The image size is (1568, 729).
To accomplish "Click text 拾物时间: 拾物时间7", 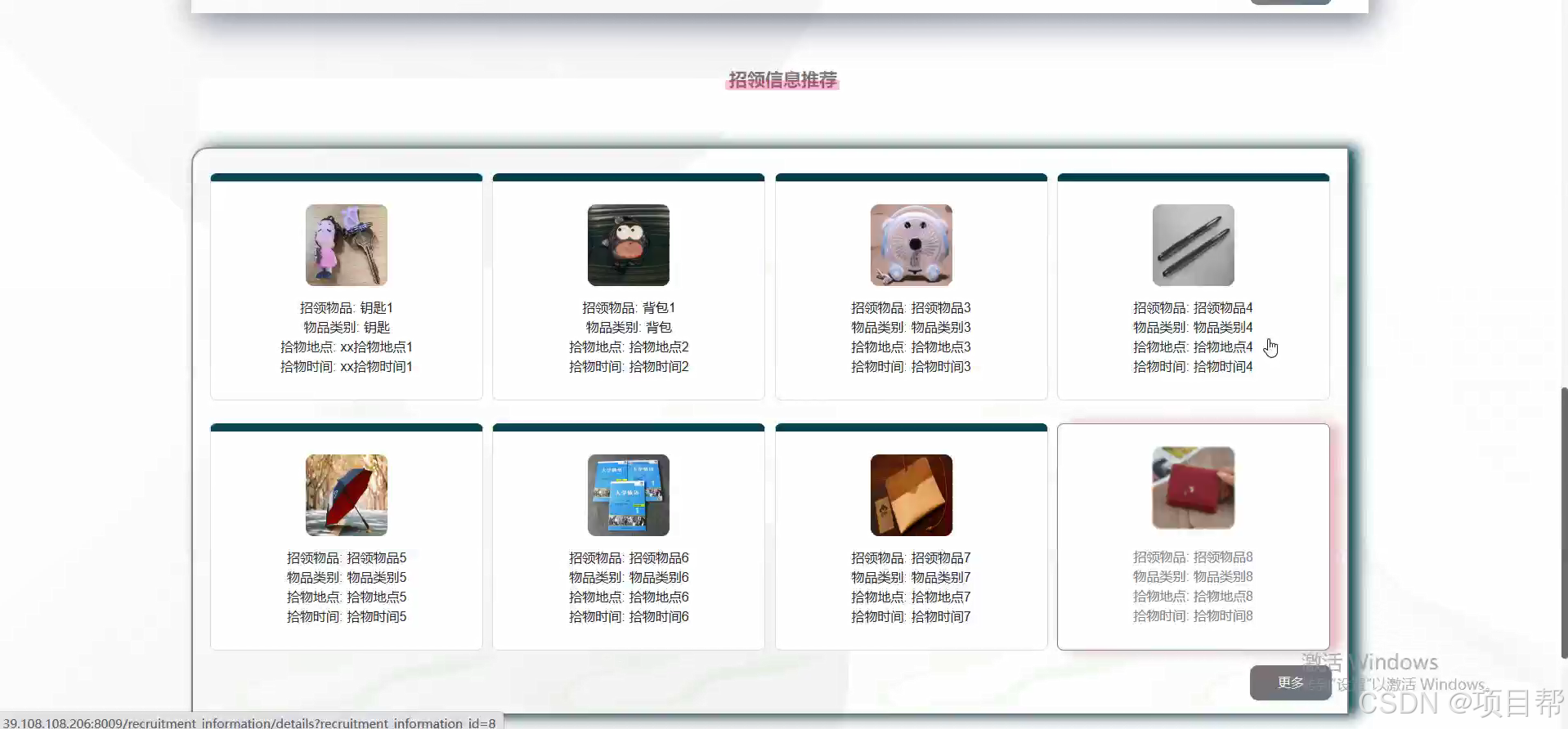I will pos(912,617).
